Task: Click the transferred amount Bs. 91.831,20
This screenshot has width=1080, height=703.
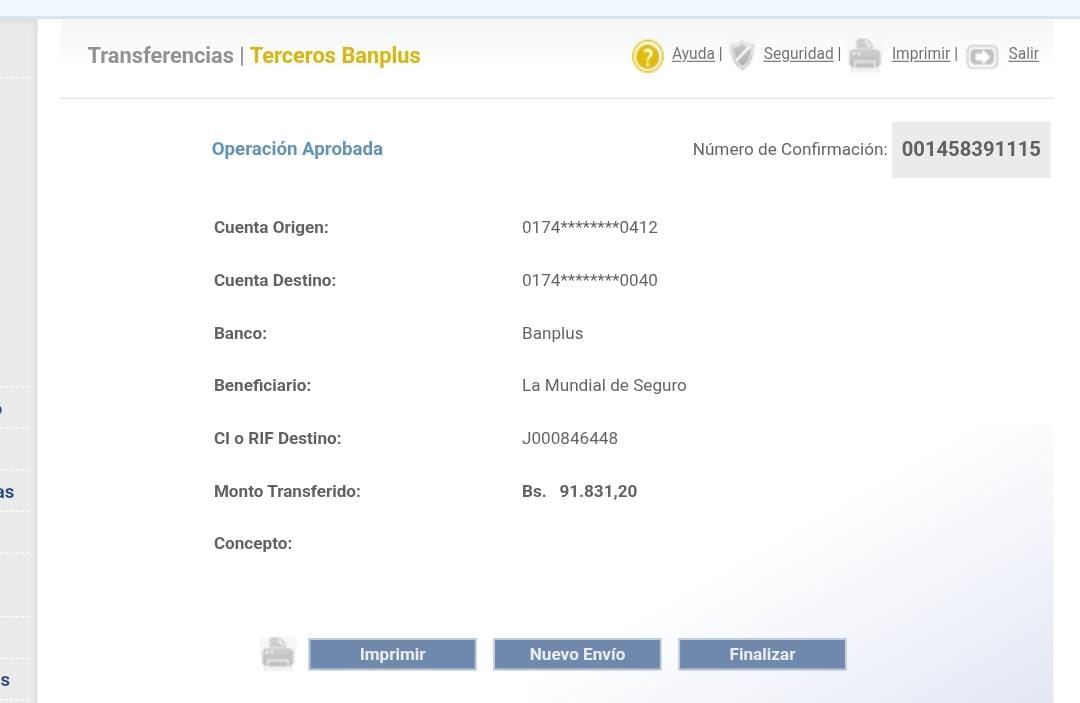Action: tap(579, 491)
